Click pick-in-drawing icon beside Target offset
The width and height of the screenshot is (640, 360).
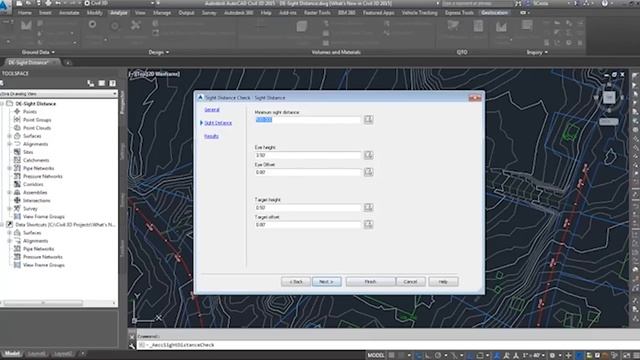click(368, 224)
